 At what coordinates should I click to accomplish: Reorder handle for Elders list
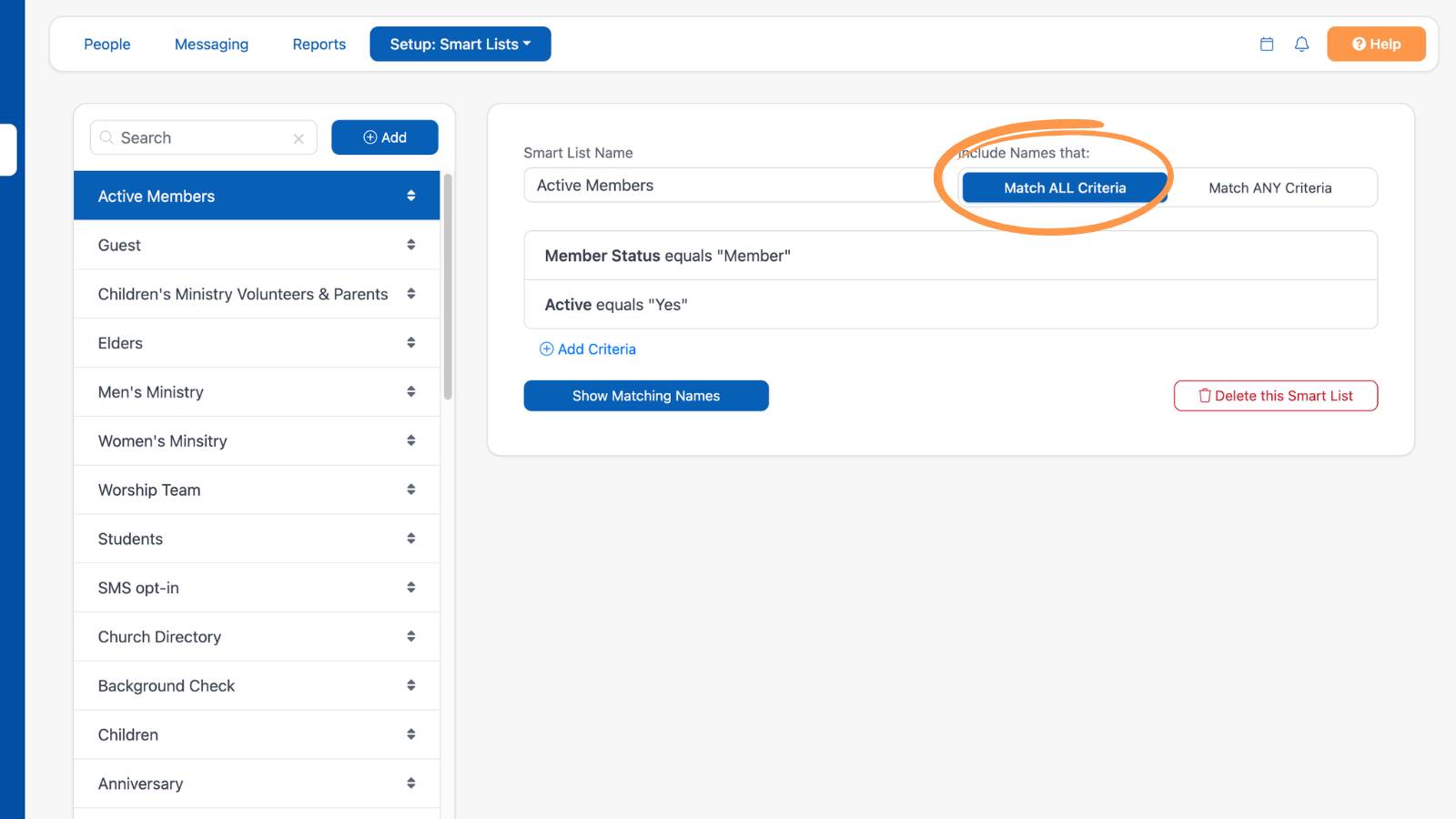(x=411, y=343)
